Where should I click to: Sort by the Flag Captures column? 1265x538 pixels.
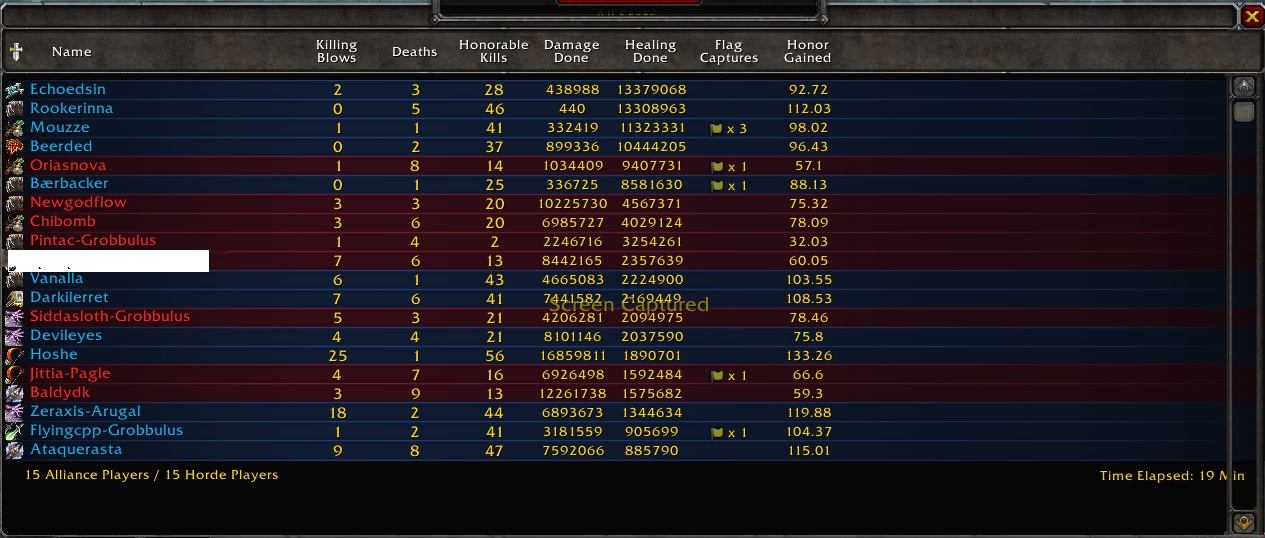[729, 51]
